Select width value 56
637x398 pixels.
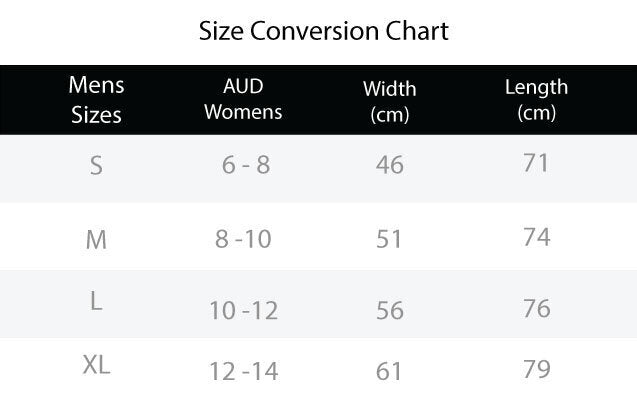(x=390, y=311)
